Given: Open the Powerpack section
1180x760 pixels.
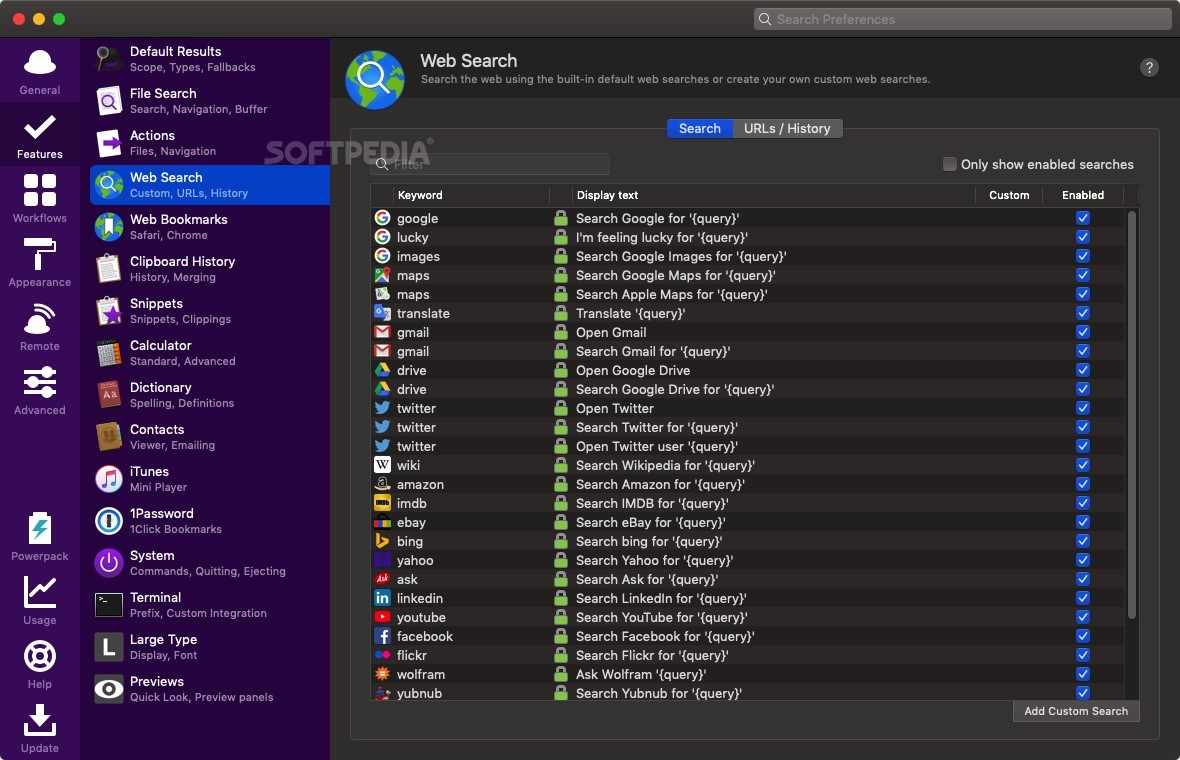Looking at the screenshot, I should click(x=39, y=537).
